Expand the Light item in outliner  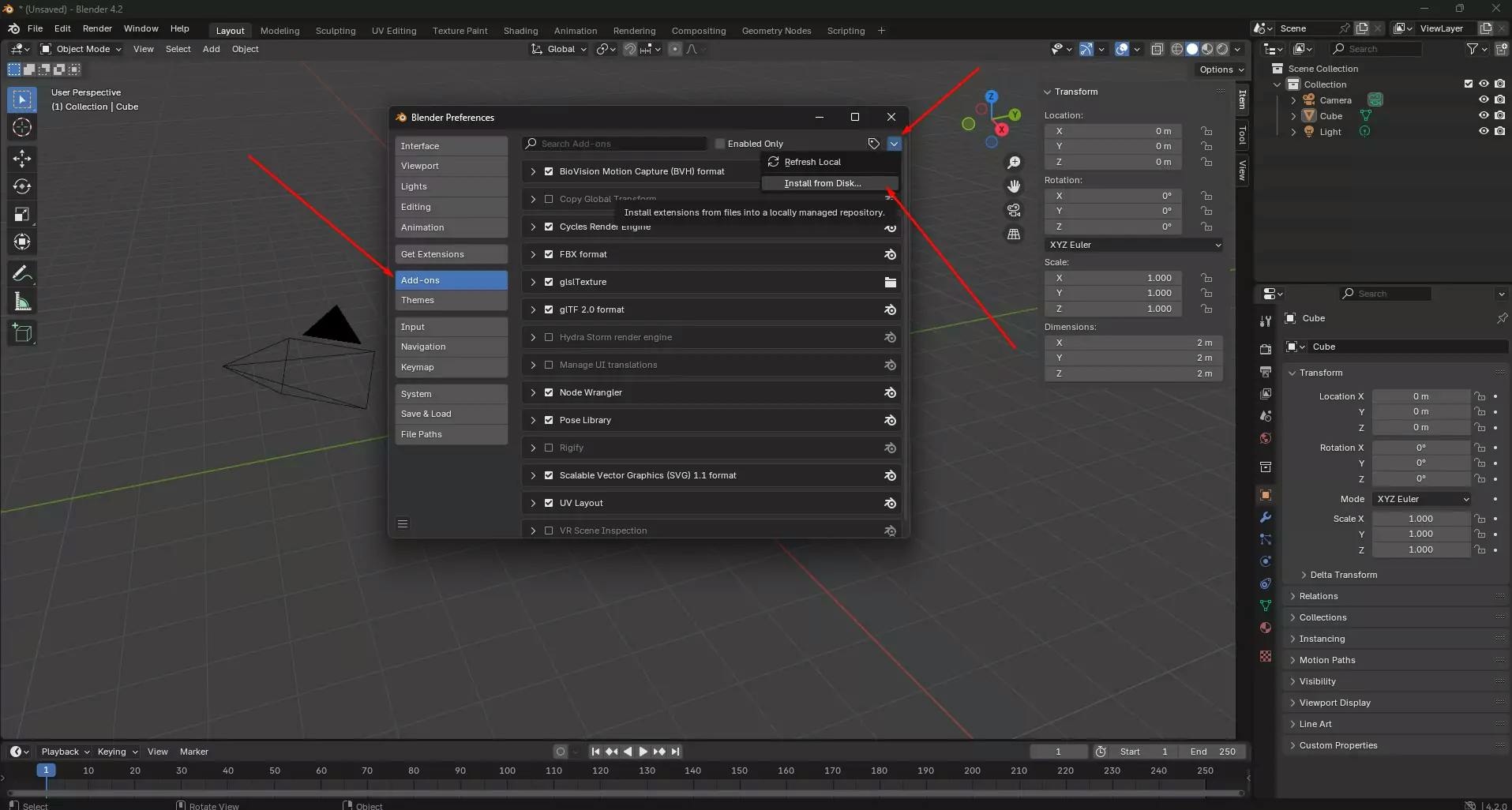pos(1293,132)
